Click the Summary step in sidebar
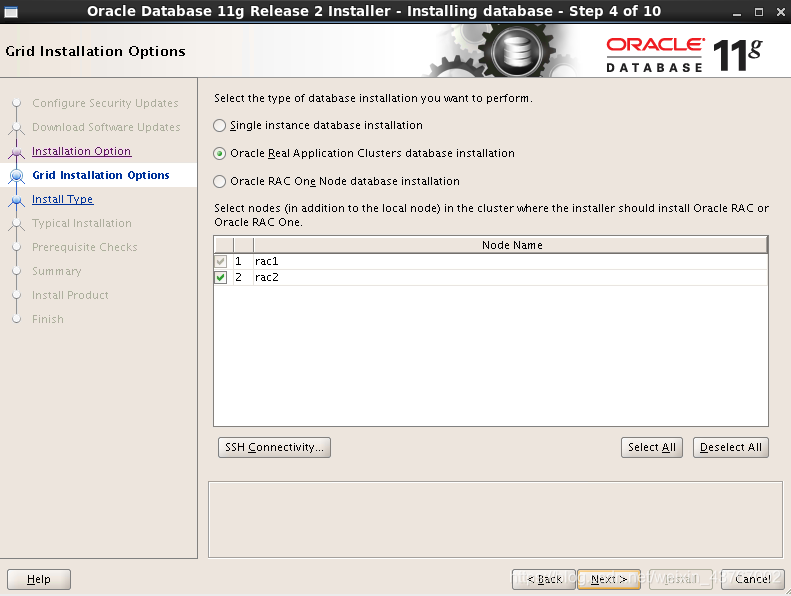Image resolution: width=791 pixels, height=596 pixels. click(x=56, y=271)
